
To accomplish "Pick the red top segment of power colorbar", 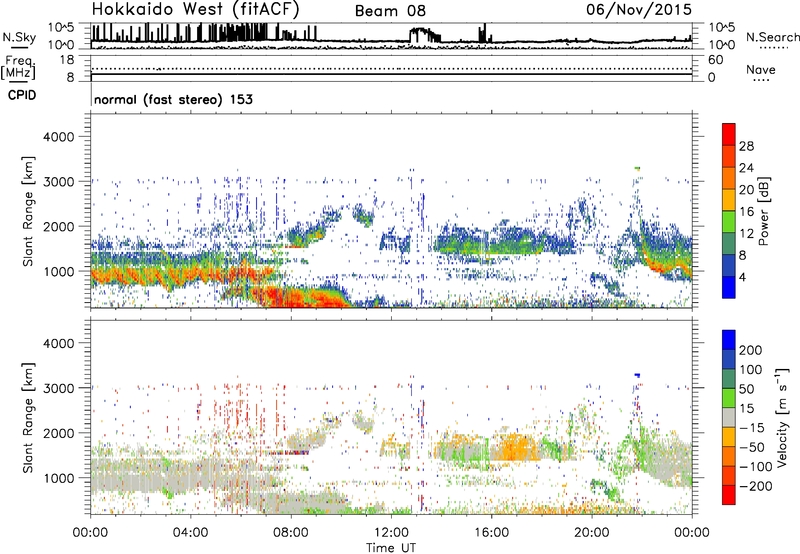I will (729, 135).
